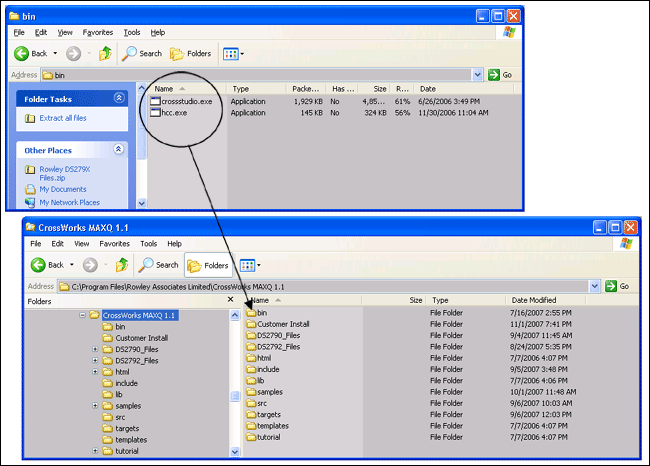Click Up folder icon in CrossWorks MAXQ window
650x466 pixels.
(122, 265)
